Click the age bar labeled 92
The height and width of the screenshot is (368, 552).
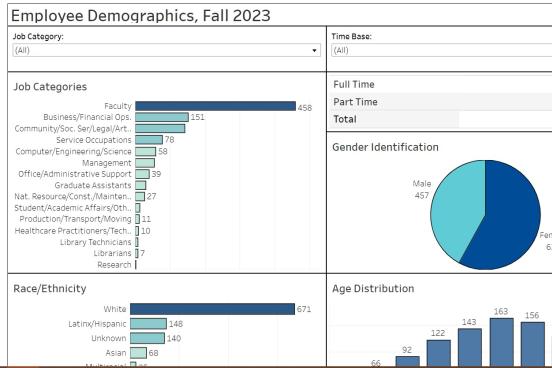[x=407, y=361]
